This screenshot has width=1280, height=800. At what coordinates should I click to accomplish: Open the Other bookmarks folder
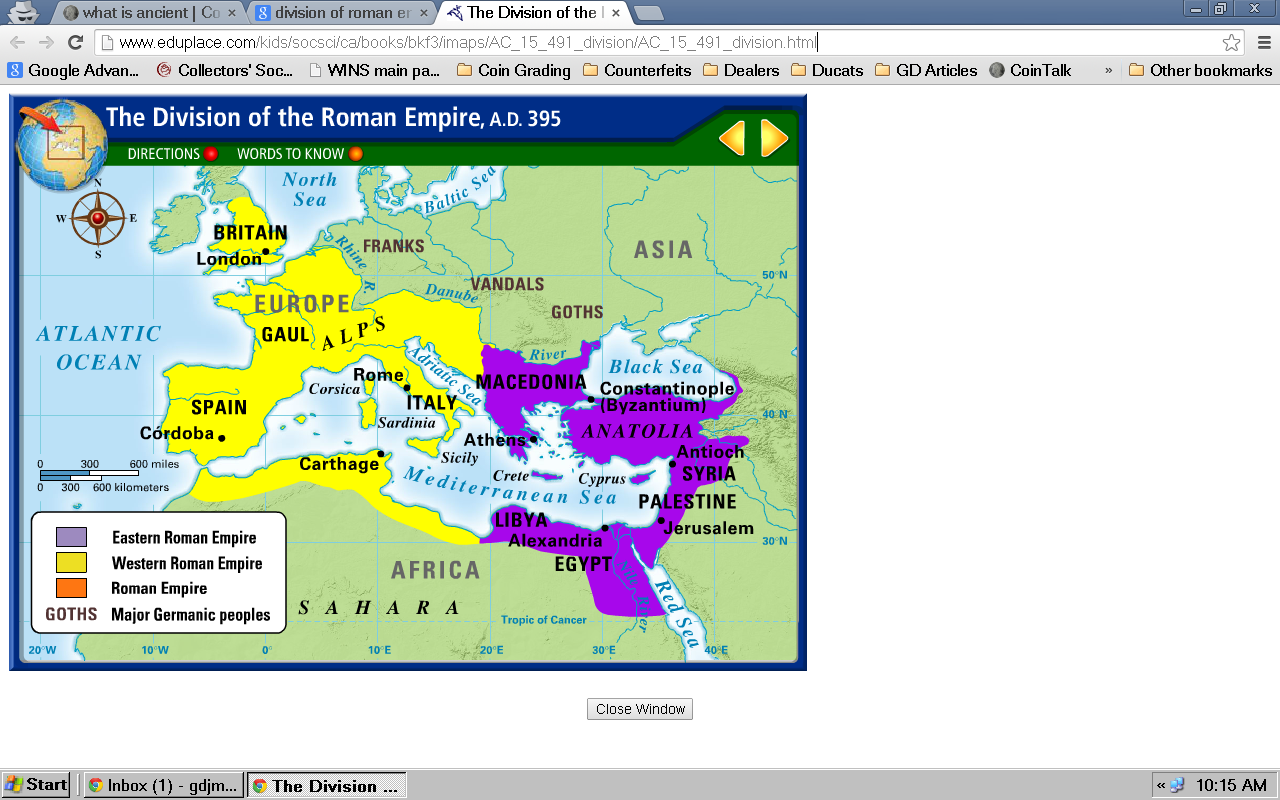tap(1200, 70)
